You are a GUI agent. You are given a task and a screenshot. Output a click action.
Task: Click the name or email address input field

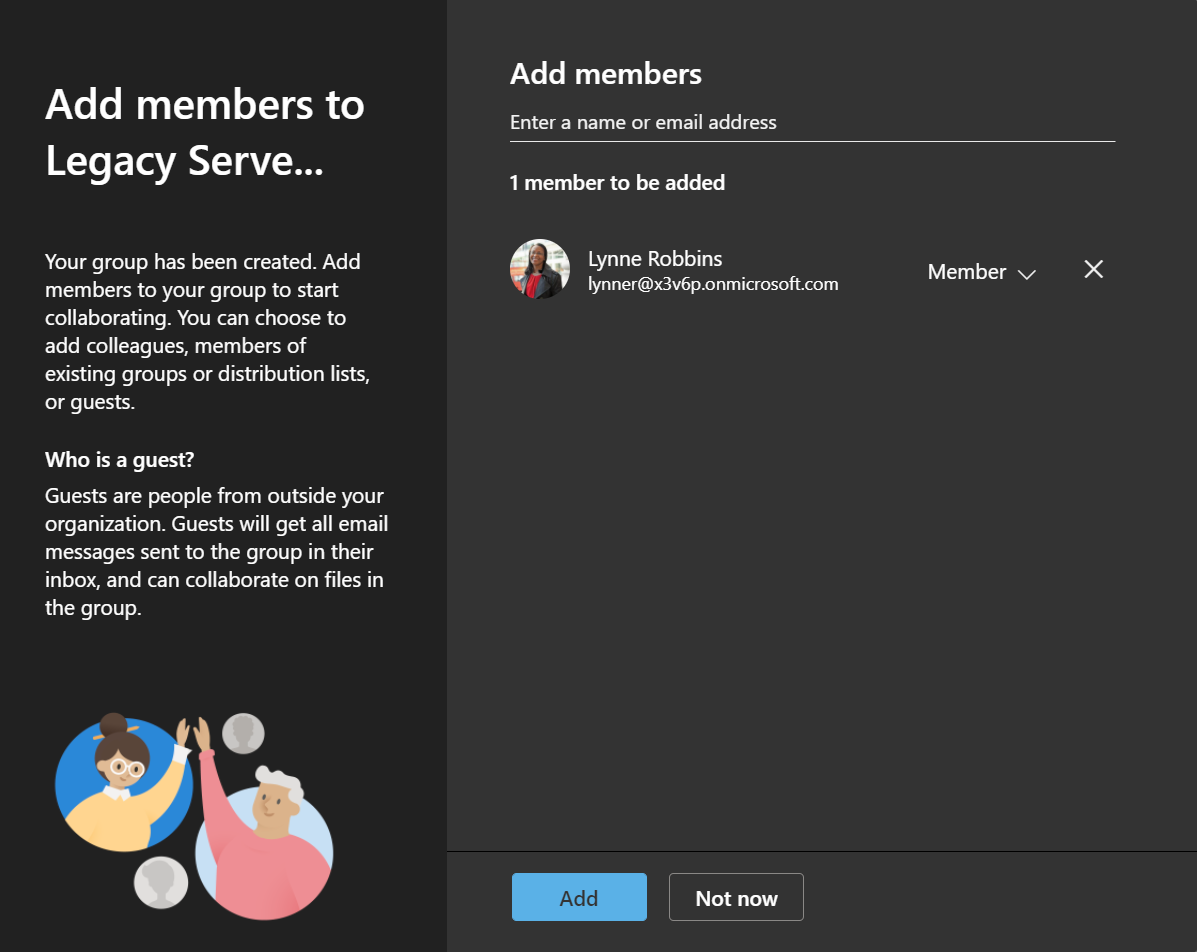[x=812, y=122]
